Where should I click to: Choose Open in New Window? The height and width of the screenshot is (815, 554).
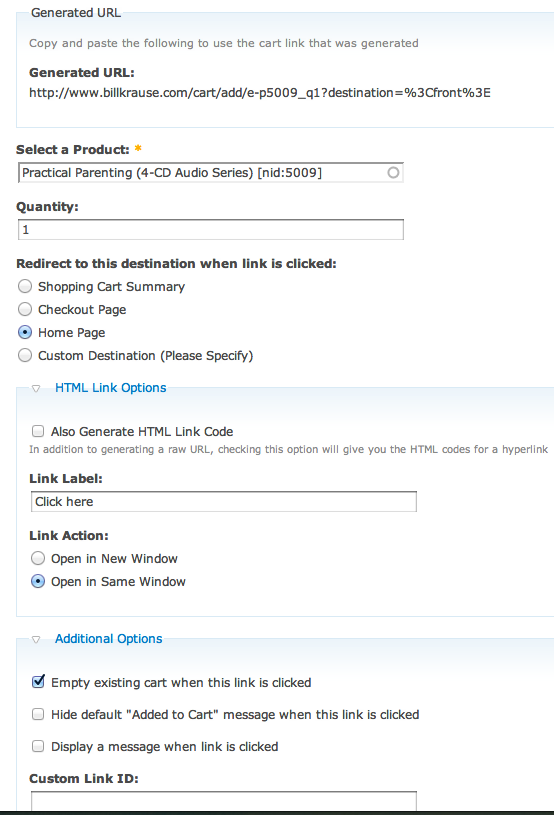click(x=38, y=558)
